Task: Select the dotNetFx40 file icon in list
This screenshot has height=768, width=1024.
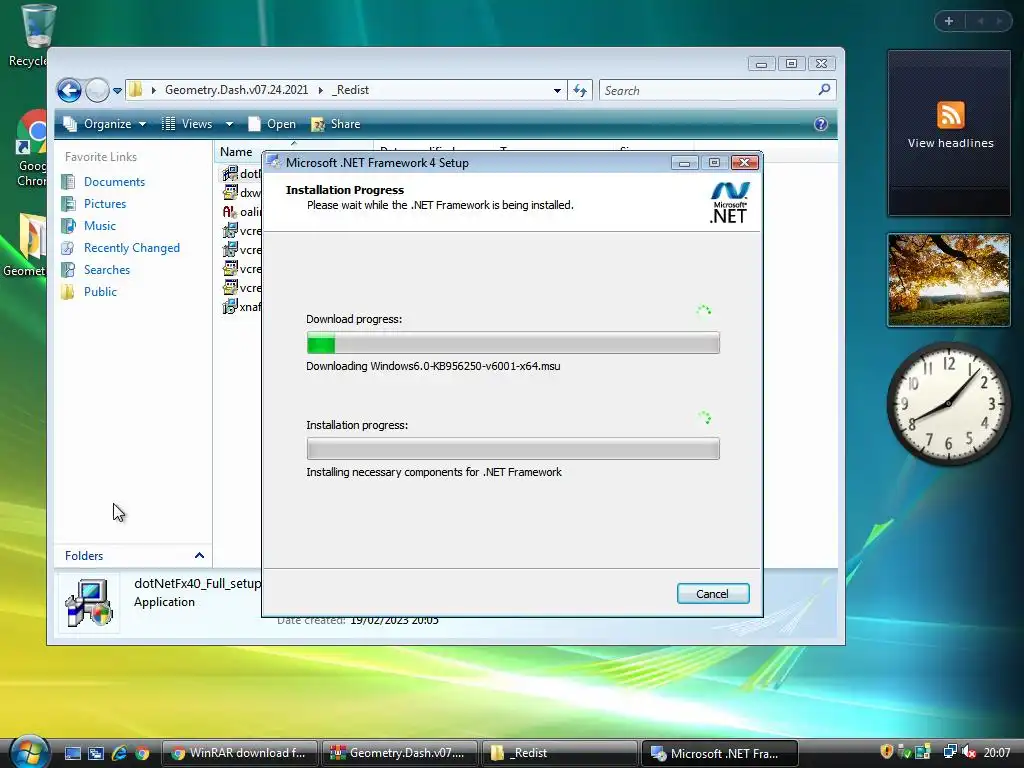Action: (230, 173)
